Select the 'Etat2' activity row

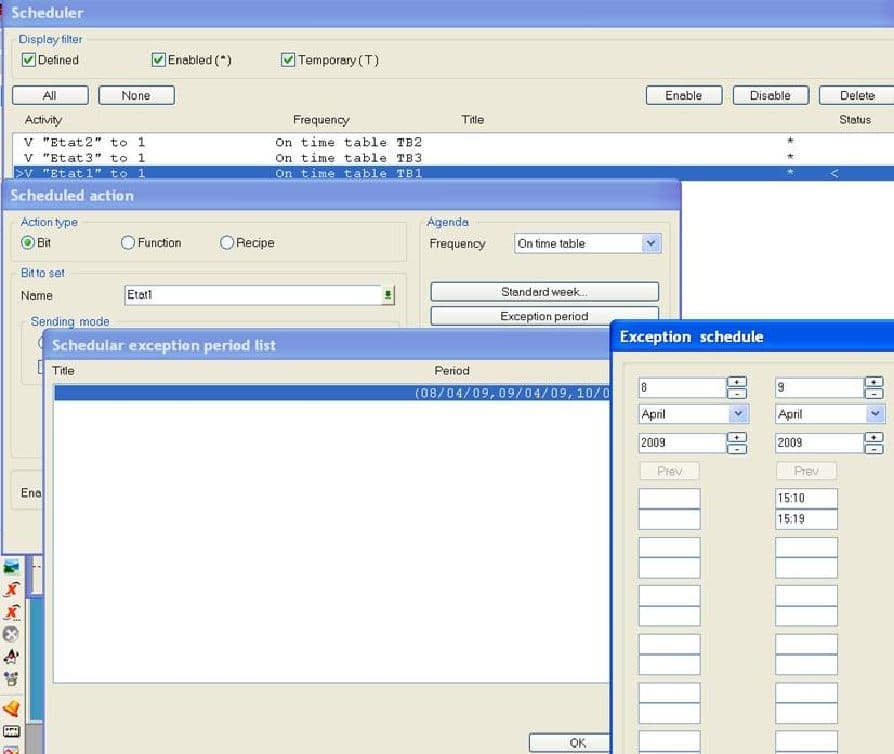tap(120, 142)
